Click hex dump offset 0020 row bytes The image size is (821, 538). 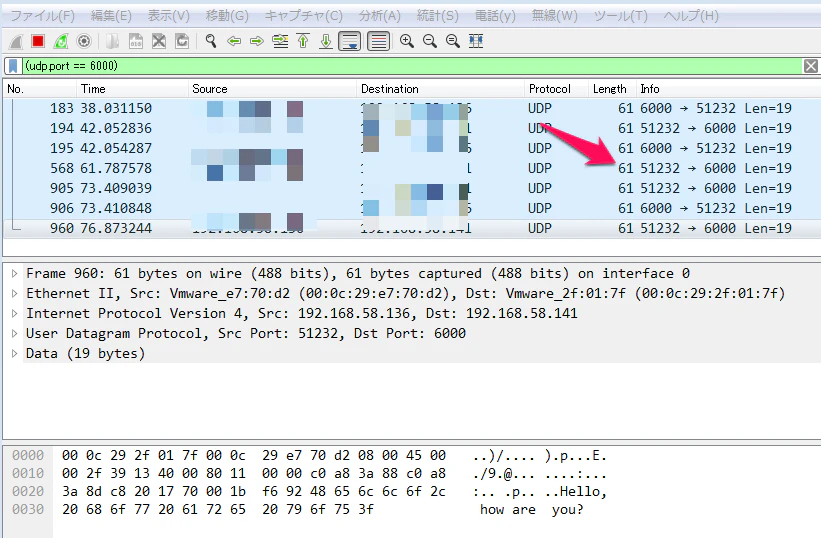[254, 491]
